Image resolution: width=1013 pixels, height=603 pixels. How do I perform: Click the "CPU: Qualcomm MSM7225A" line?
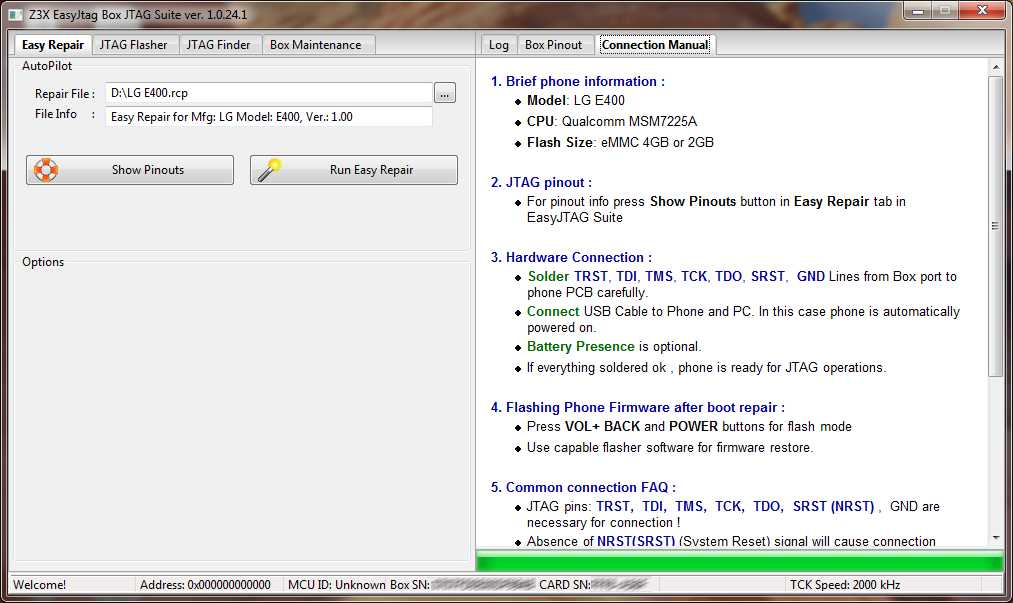pos(612,122)
